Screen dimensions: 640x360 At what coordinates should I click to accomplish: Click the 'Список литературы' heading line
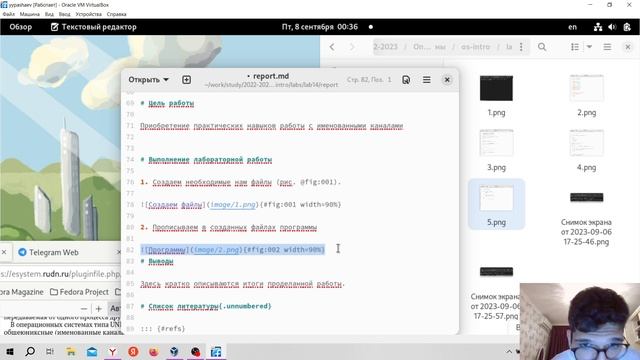click(206, 306)
